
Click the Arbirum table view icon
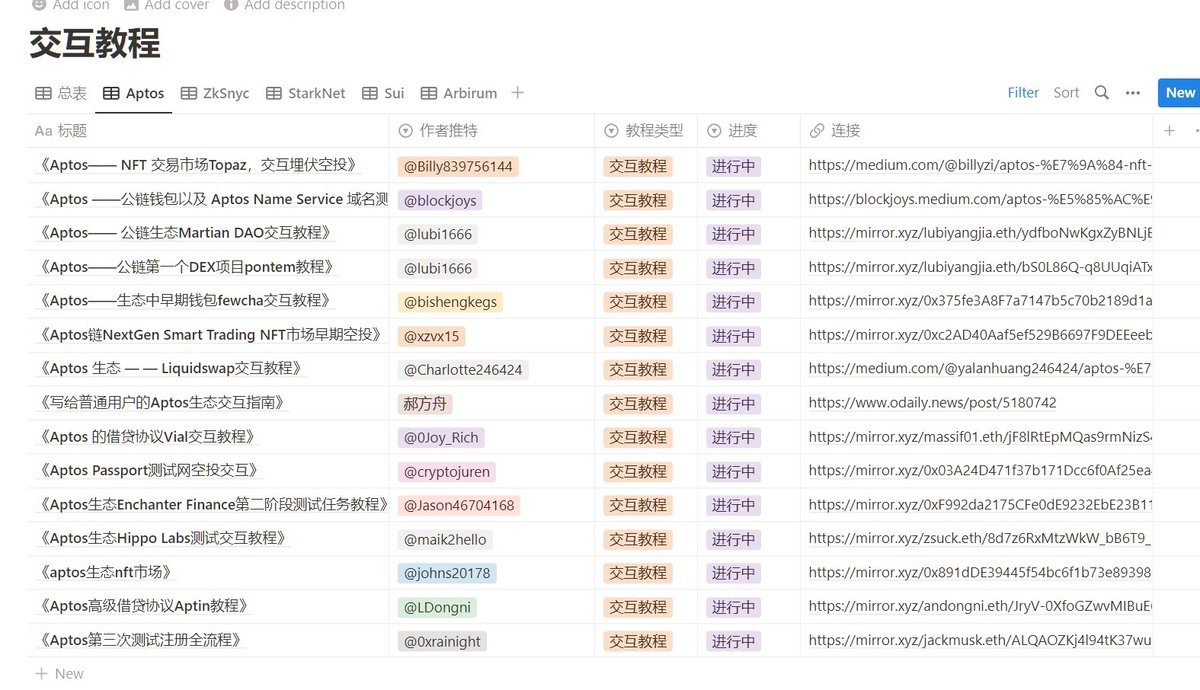pos(429,93)
